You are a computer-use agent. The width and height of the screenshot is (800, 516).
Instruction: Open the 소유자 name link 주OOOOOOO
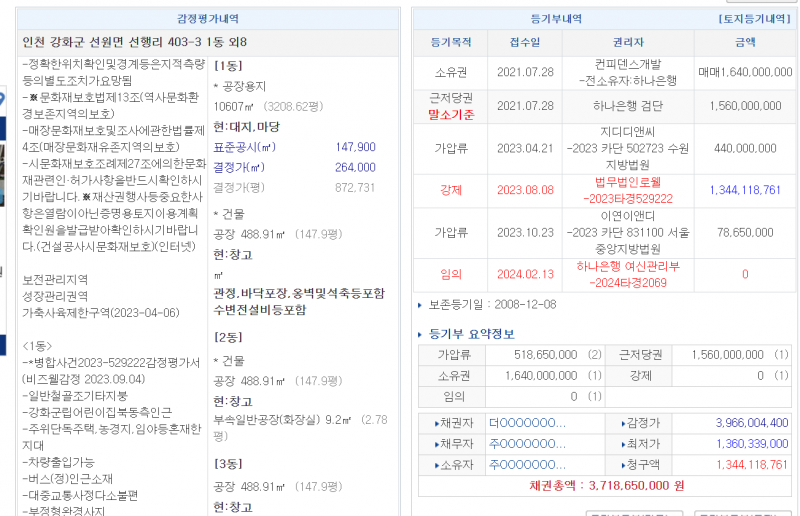pos(528,462)
